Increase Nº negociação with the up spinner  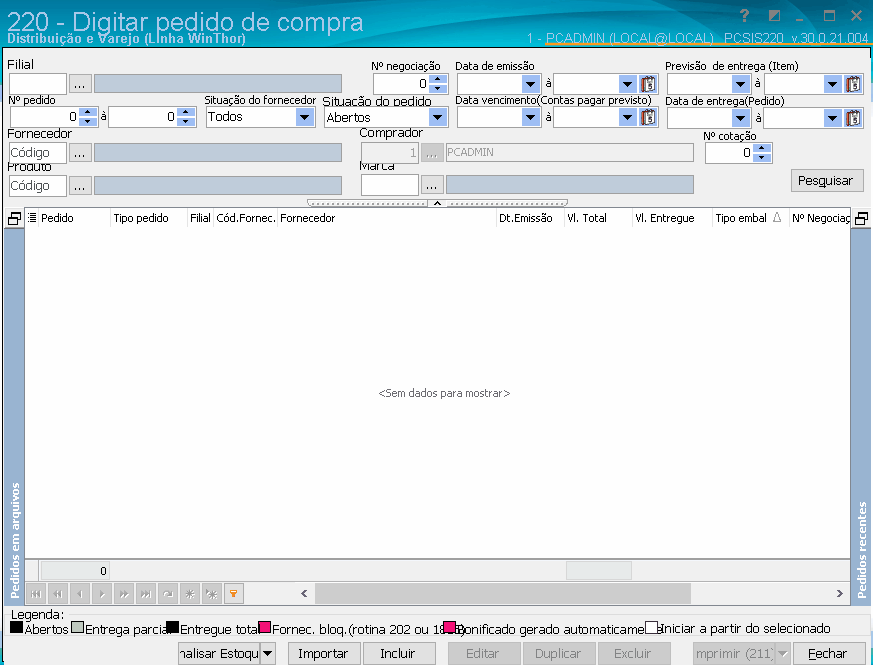coord(438,80)
